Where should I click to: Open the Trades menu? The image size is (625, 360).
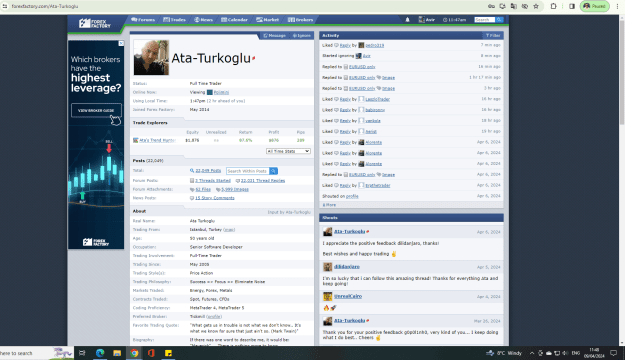click(x=175, y=20)
